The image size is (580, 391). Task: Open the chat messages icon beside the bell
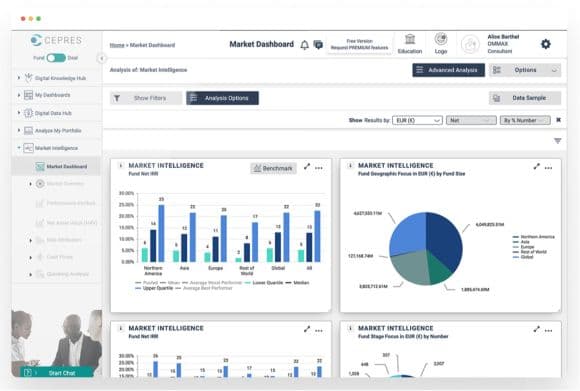click(318, 45)
